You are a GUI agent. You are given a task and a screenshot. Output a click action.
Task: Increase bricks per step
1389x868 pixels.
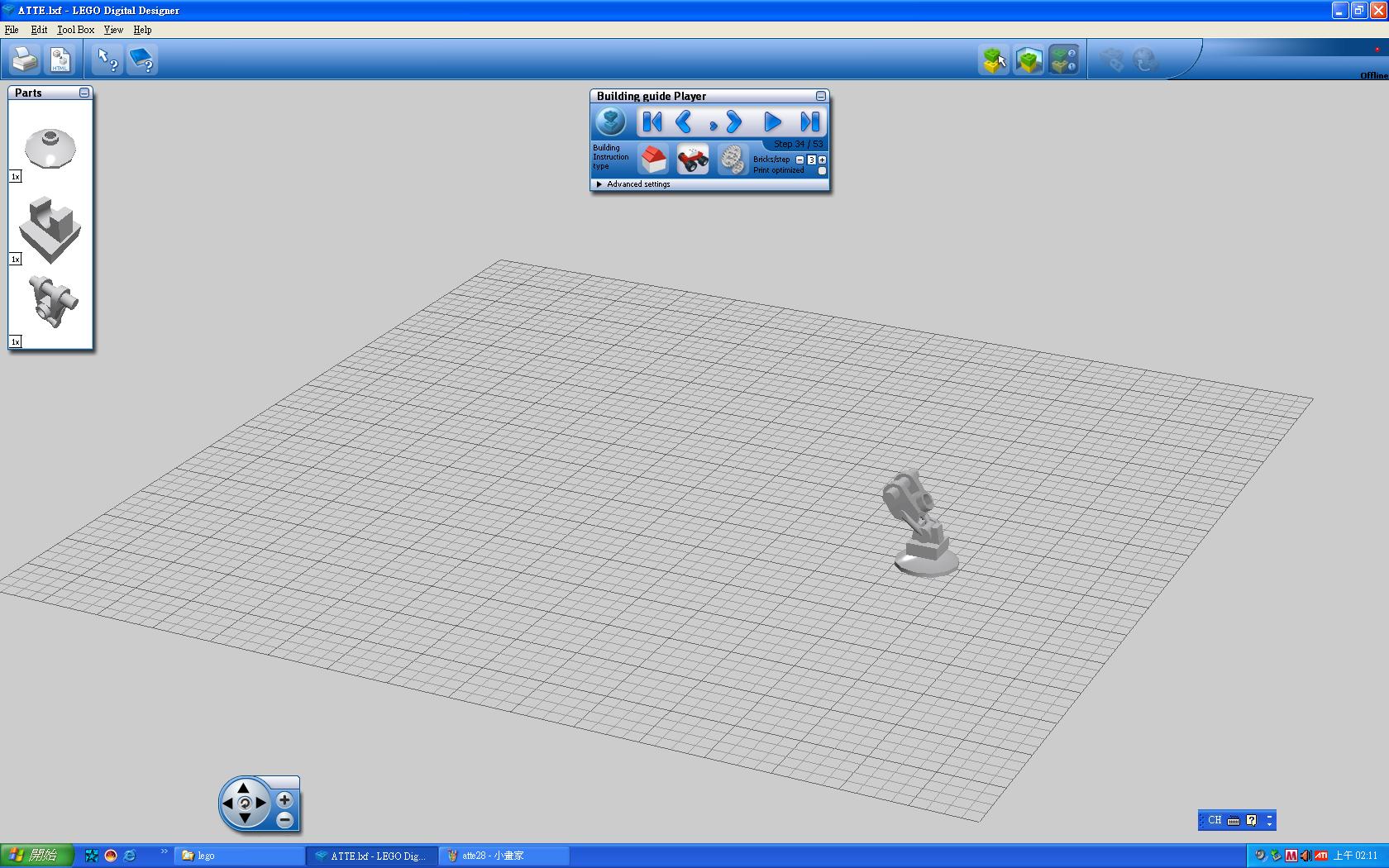click(x=822, y=160)
